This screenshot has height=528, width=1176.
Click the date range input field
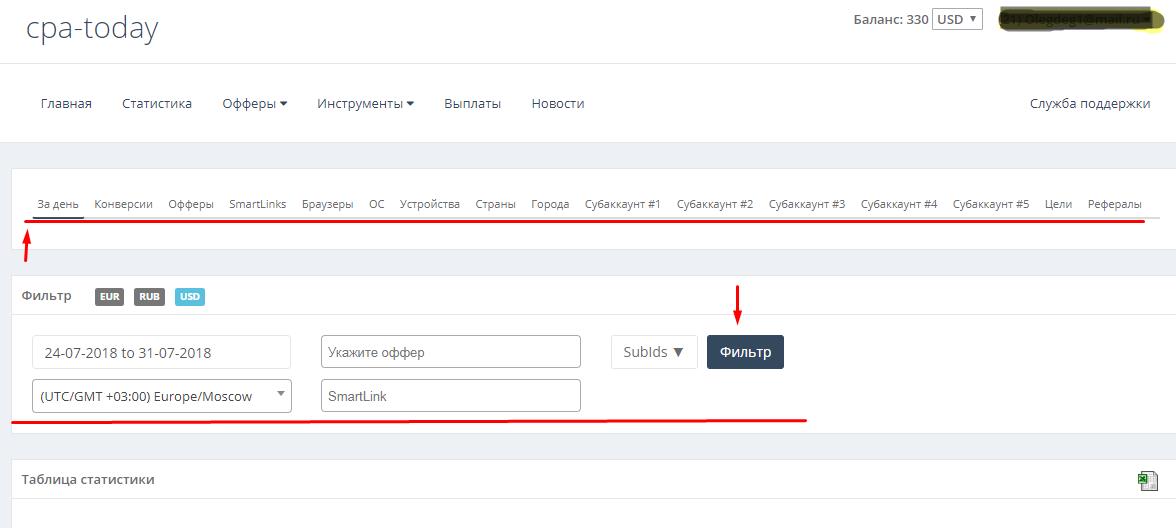click(161, 352)
